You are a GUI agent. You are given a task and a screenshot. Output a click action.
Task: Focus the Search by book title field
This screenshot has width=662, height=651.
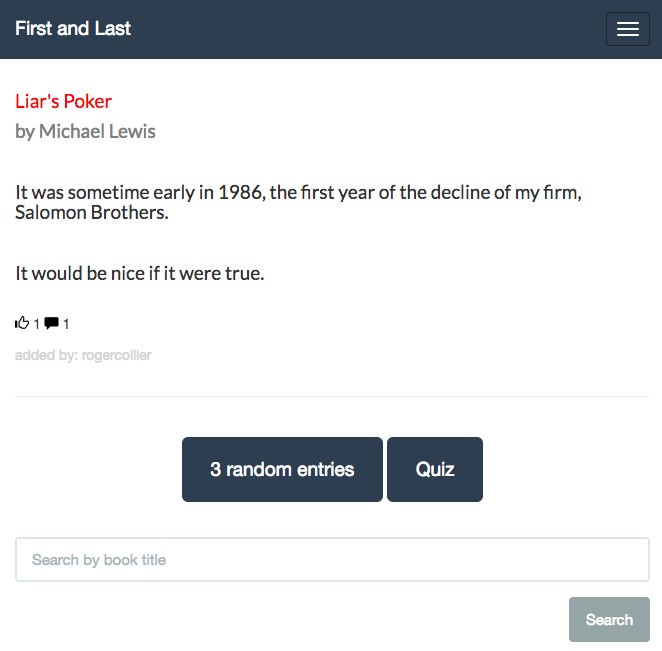coord(332,559)
